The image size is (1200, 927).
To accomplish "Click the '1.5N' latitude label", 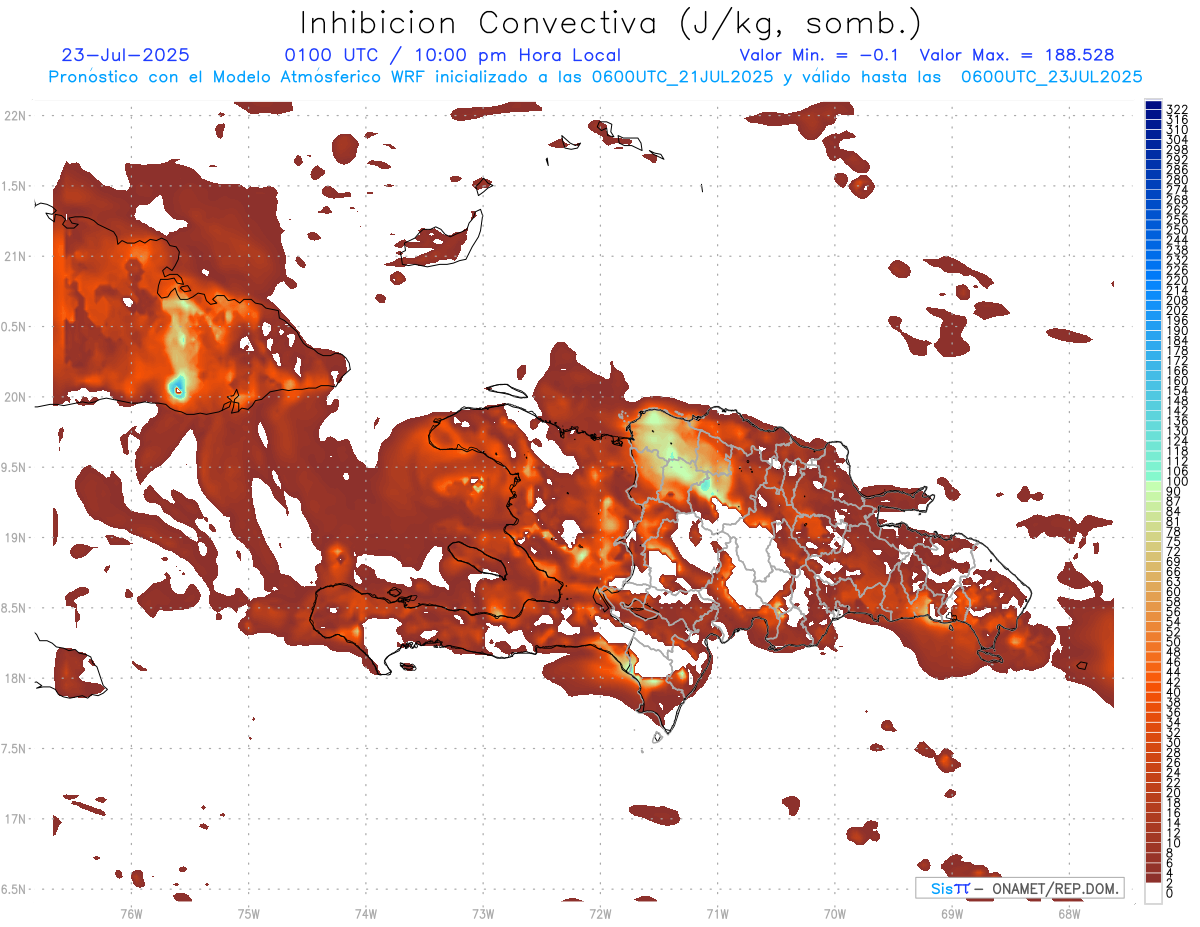I will tap(15, 186).
